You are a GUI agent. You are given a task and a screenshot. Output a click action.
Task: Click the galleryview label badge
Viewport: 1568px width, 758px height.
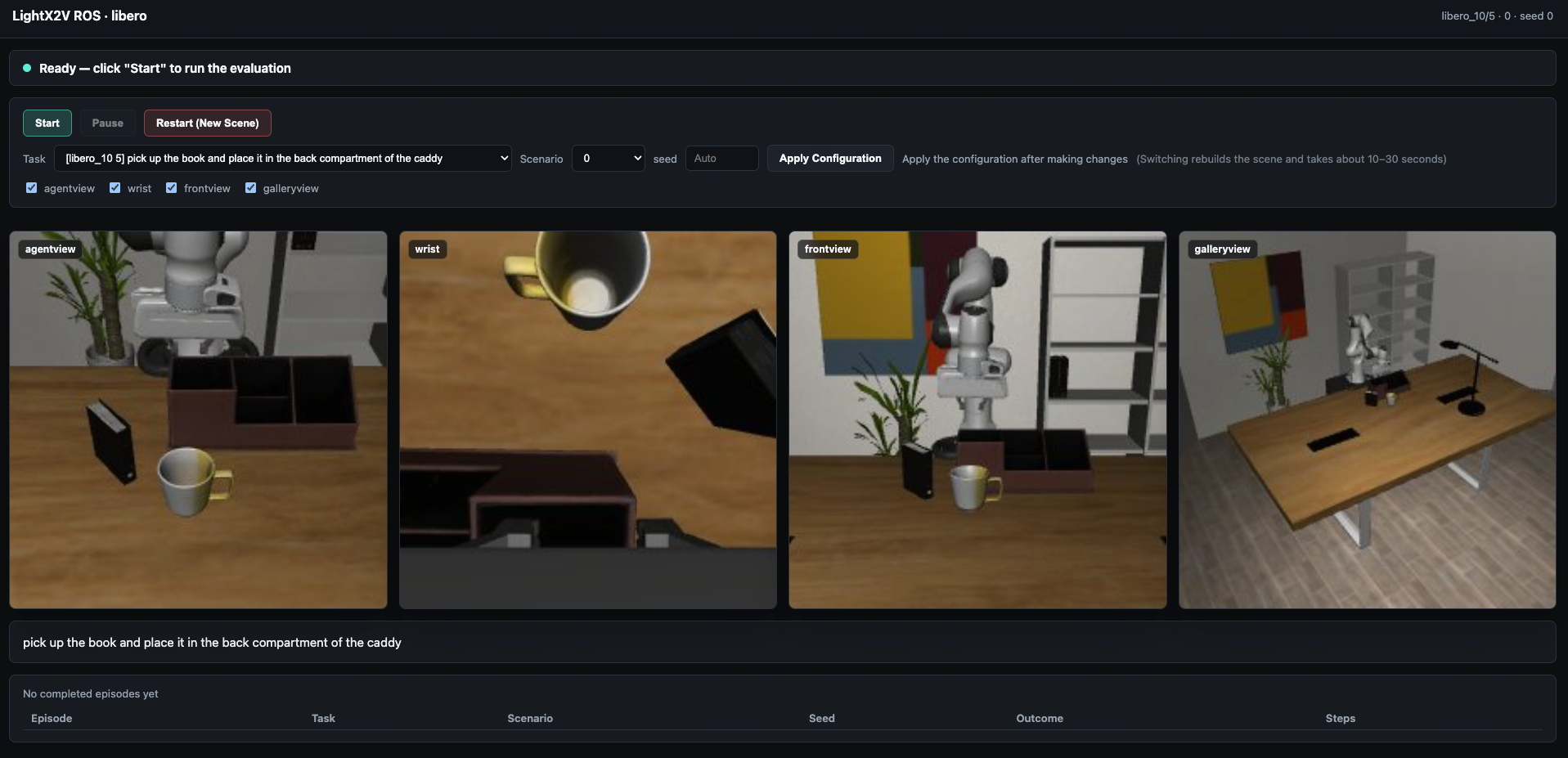click(x=1222, y=249)
